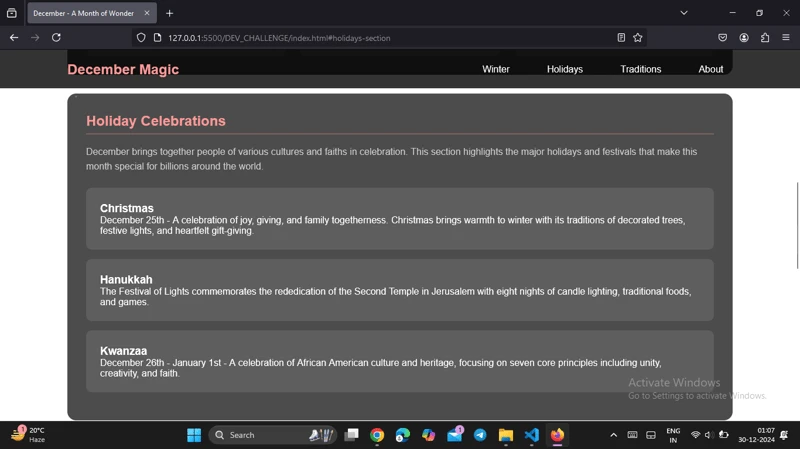Open the Traditions nav link
Image resolution: width=800 pixels, height=449 pixels.
pyautogui.click(x=640, y=69)
